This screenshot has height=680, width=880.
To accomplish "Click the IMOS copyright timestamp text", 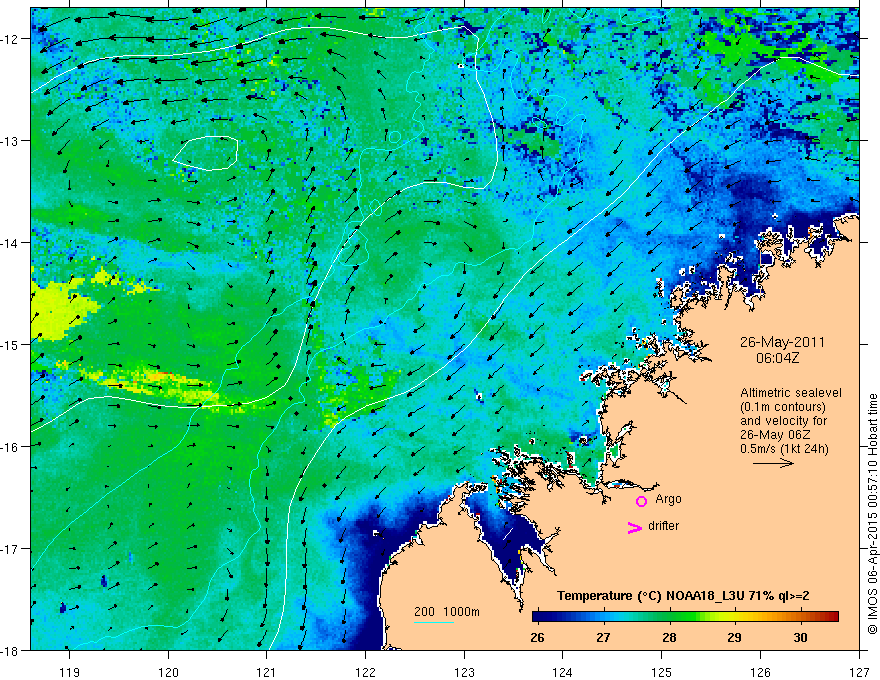I will point(872,513).
